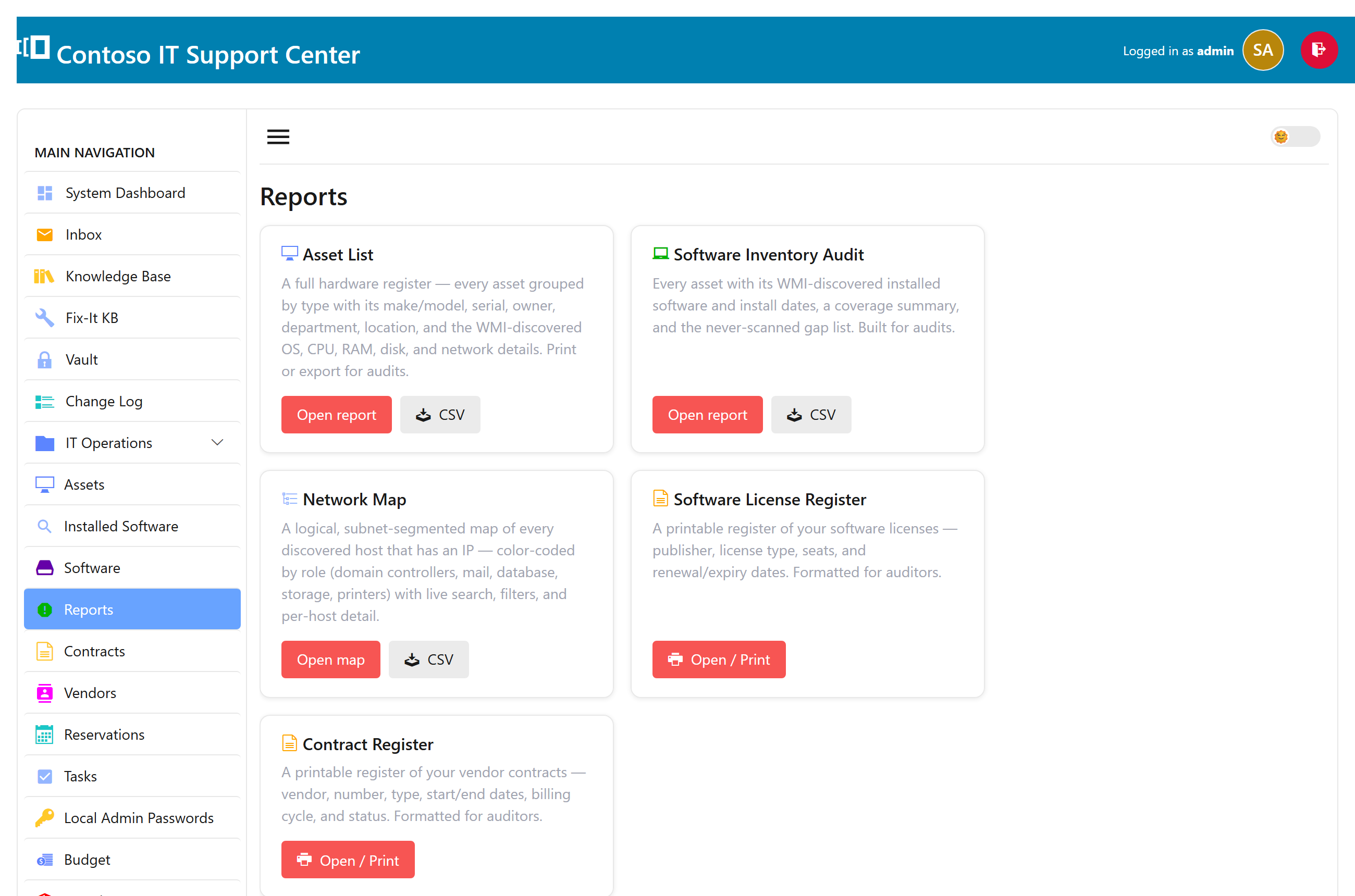Open Tasks from the sidebar
Screen dimensions: 1355x896
[132, 777]
